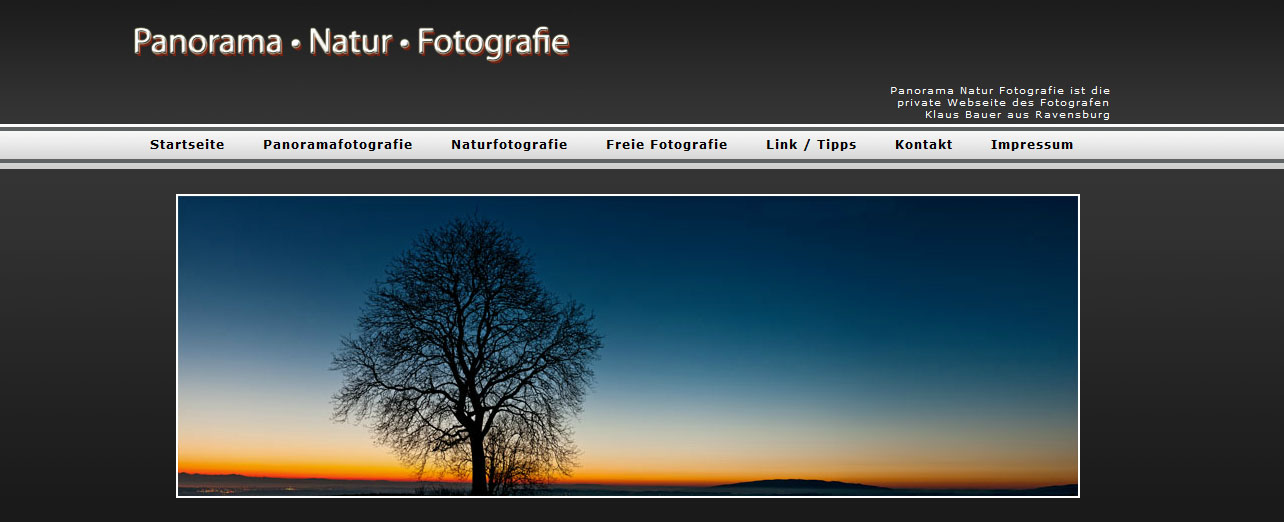Click the word Panorama in the site logo

coord(207,42)
